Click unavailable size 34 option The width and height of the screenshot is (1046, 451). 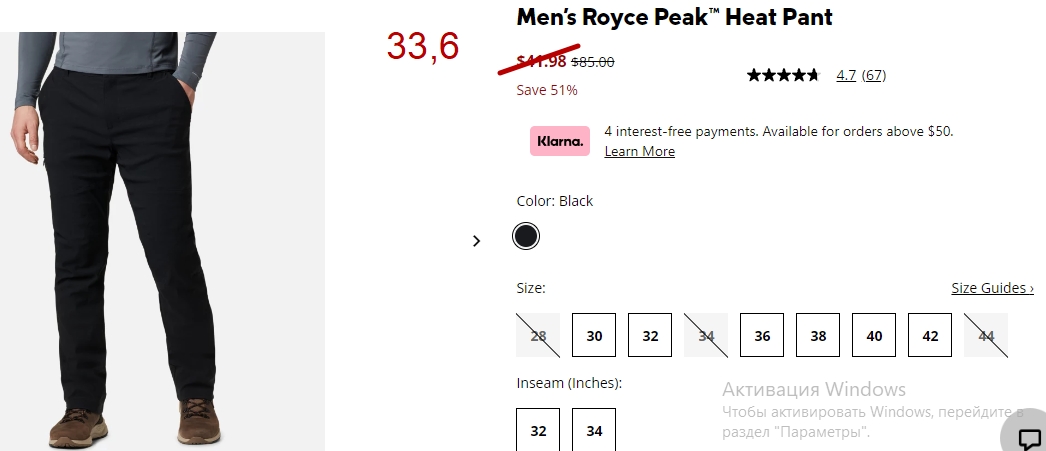click(x=706, y=335)
